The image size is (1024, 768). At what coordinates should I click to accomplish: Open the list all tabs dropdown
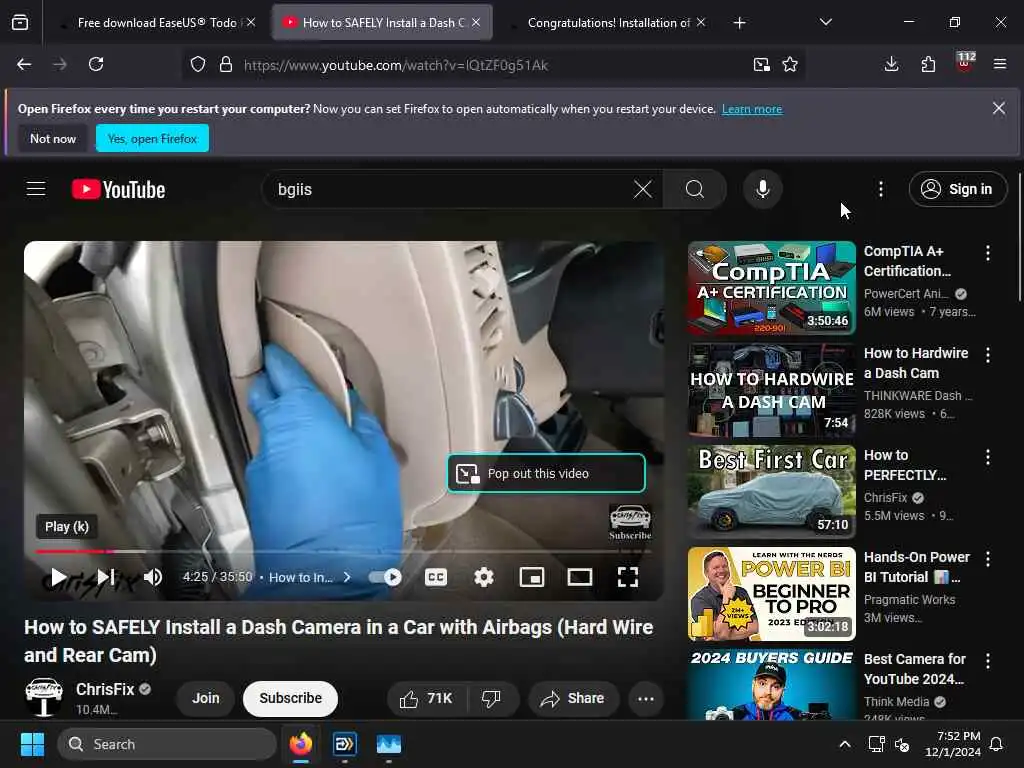825,22
